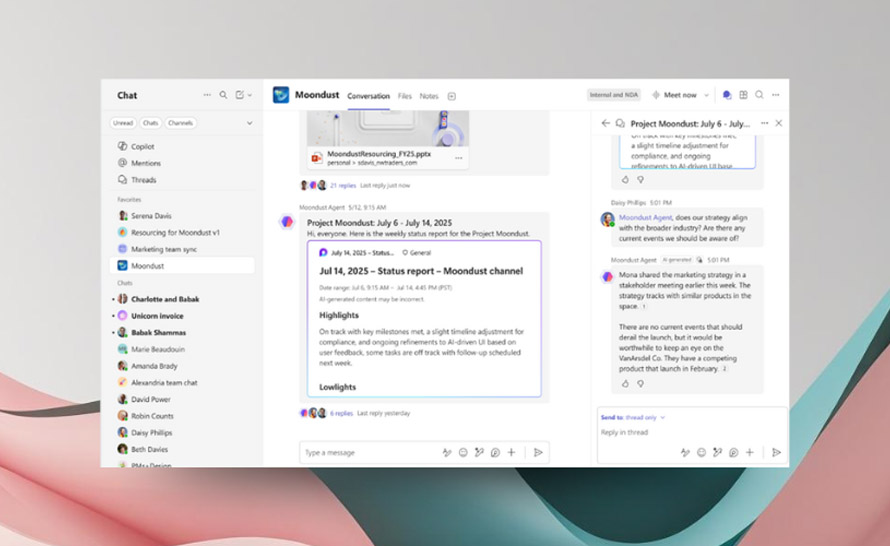Switch to the Notes tab
This screenshot has height=546, width=890.
[429, 96]
